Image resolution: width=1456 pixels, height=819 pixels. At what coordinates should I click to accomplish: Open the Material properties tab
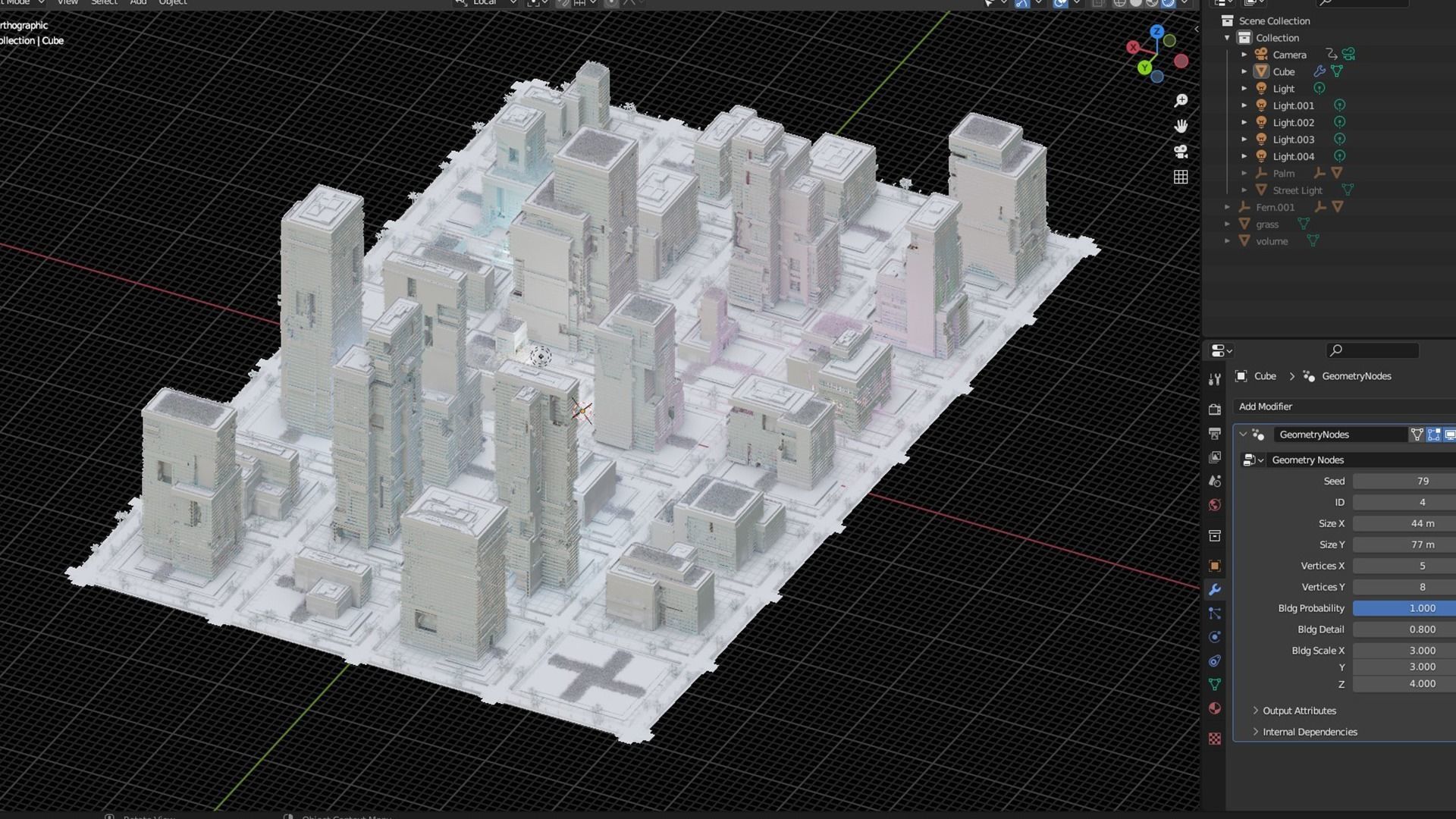(1215, 708)
